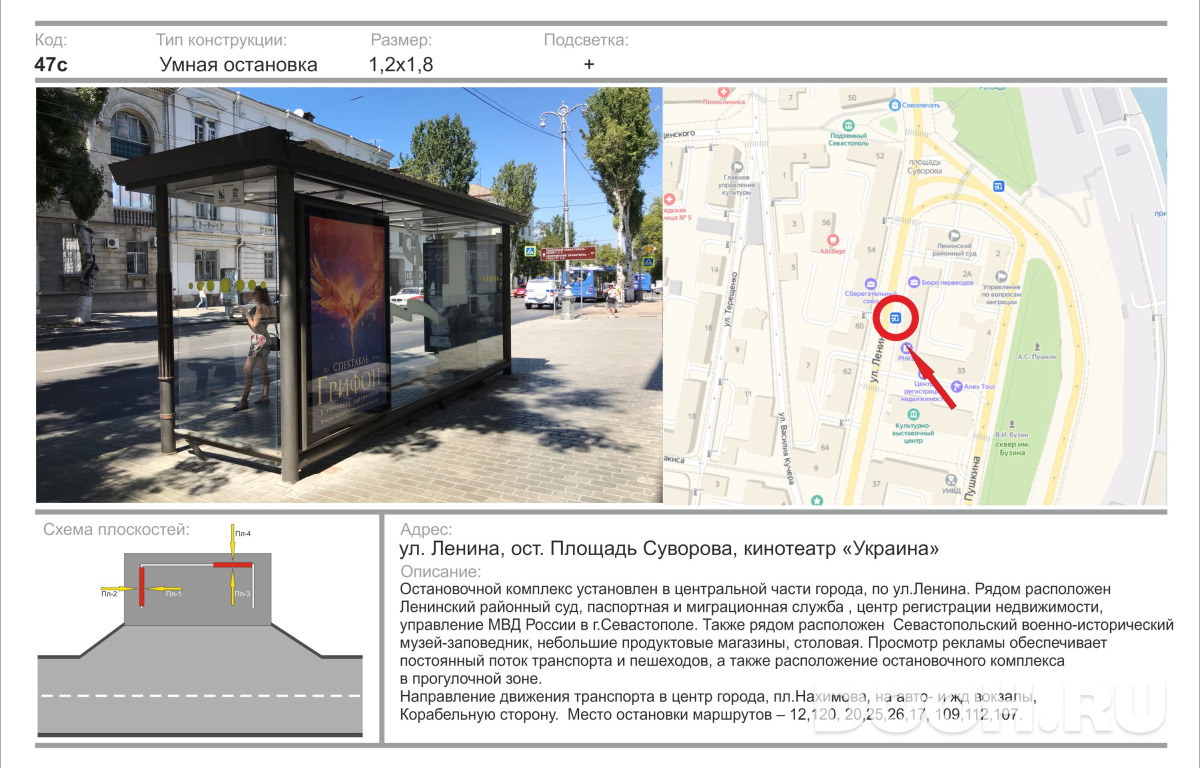Viewport: 1200px width, 768px height.
Task: Click the "ул. Терещенко" street label on map
Action: (731, 300)
